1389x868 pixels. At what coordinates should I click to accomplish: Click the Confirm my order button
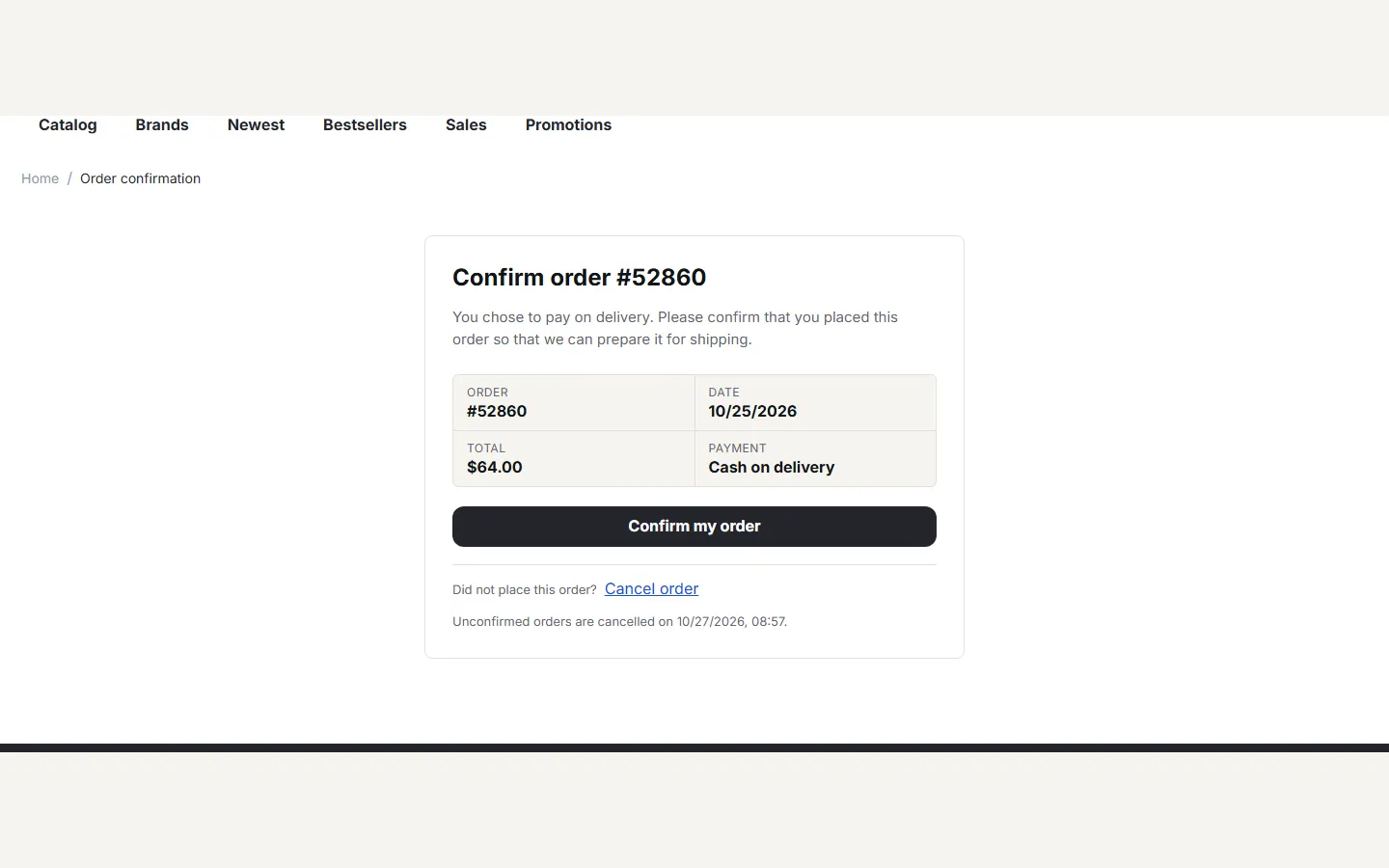(x=694, y=527)
